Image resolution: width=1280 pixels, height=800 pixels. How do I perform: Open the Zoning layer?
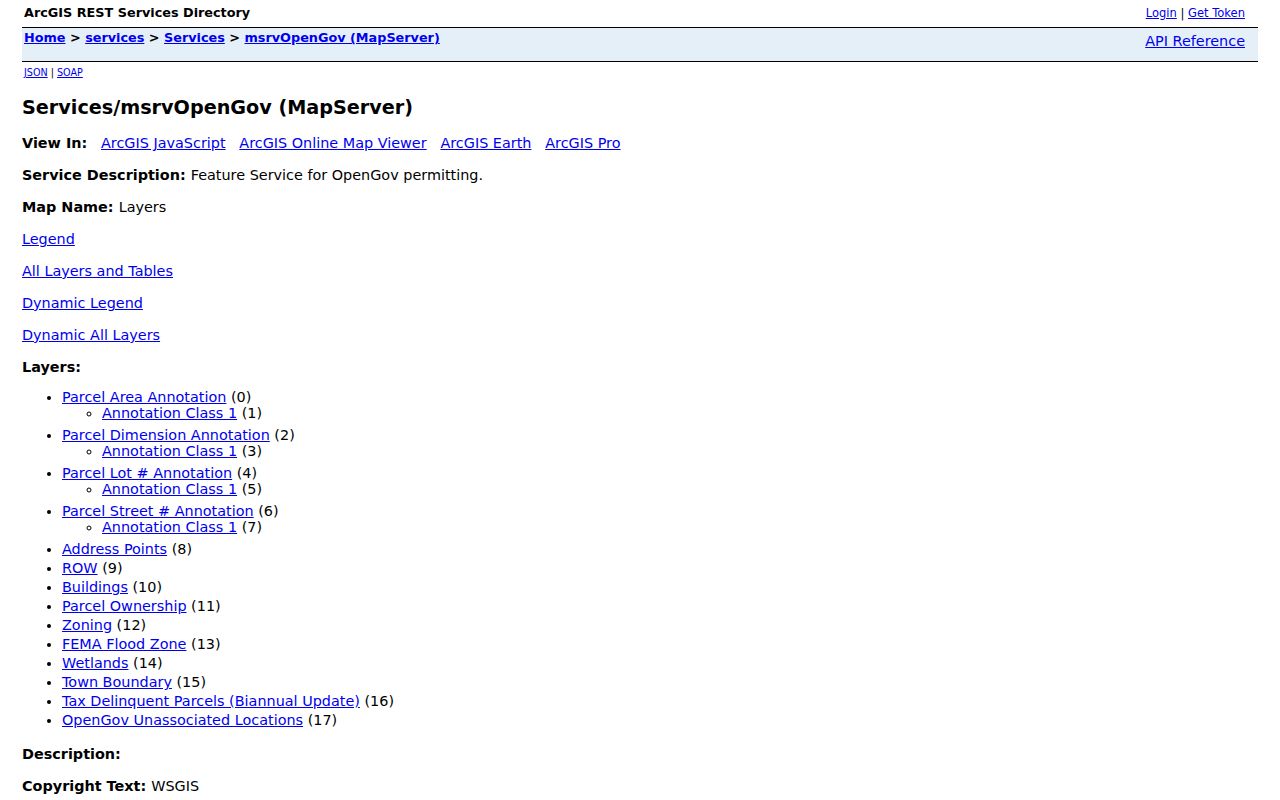pyautogui.click(x=87, y=625)
